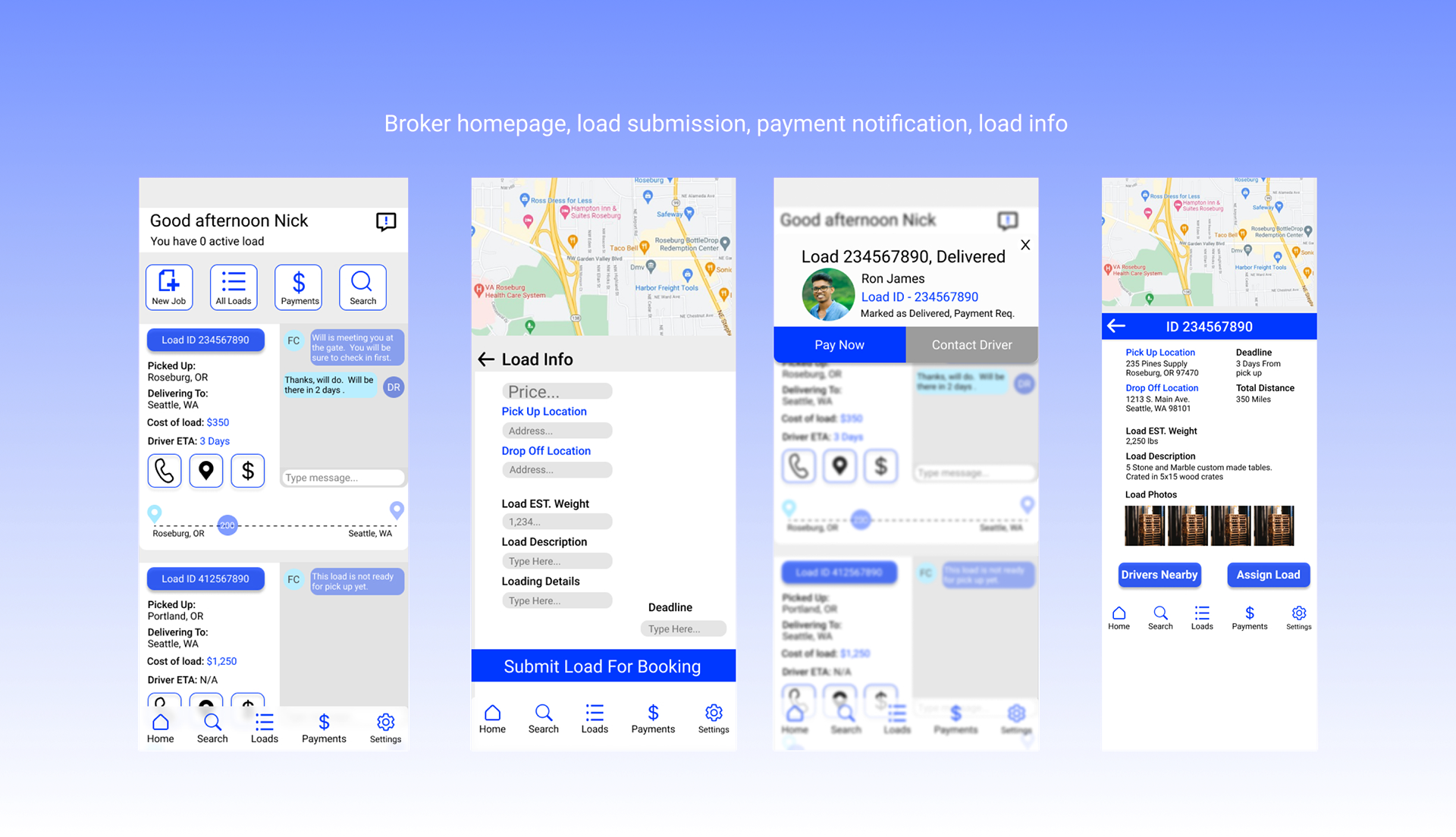Open third load photo thumbnail
The image size is (1456, 837).
(x=1230, y=525)
